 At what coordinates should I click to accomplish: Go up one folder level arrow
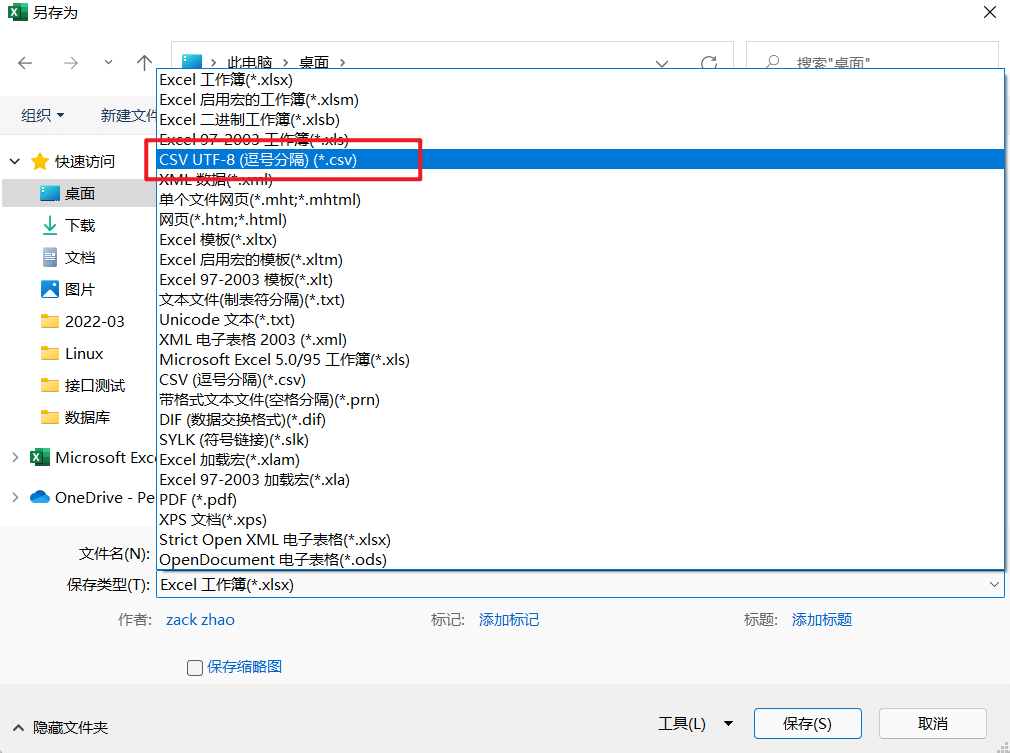point(144,62)
